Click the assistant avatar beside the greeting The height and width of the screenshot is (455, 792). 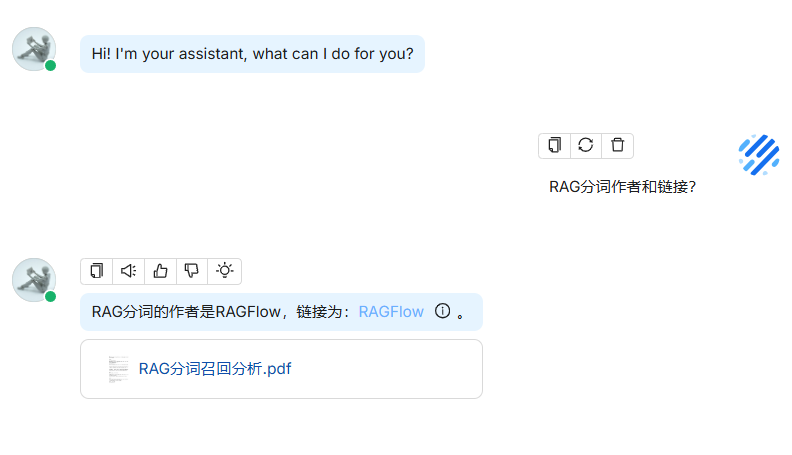click(34, 49)
